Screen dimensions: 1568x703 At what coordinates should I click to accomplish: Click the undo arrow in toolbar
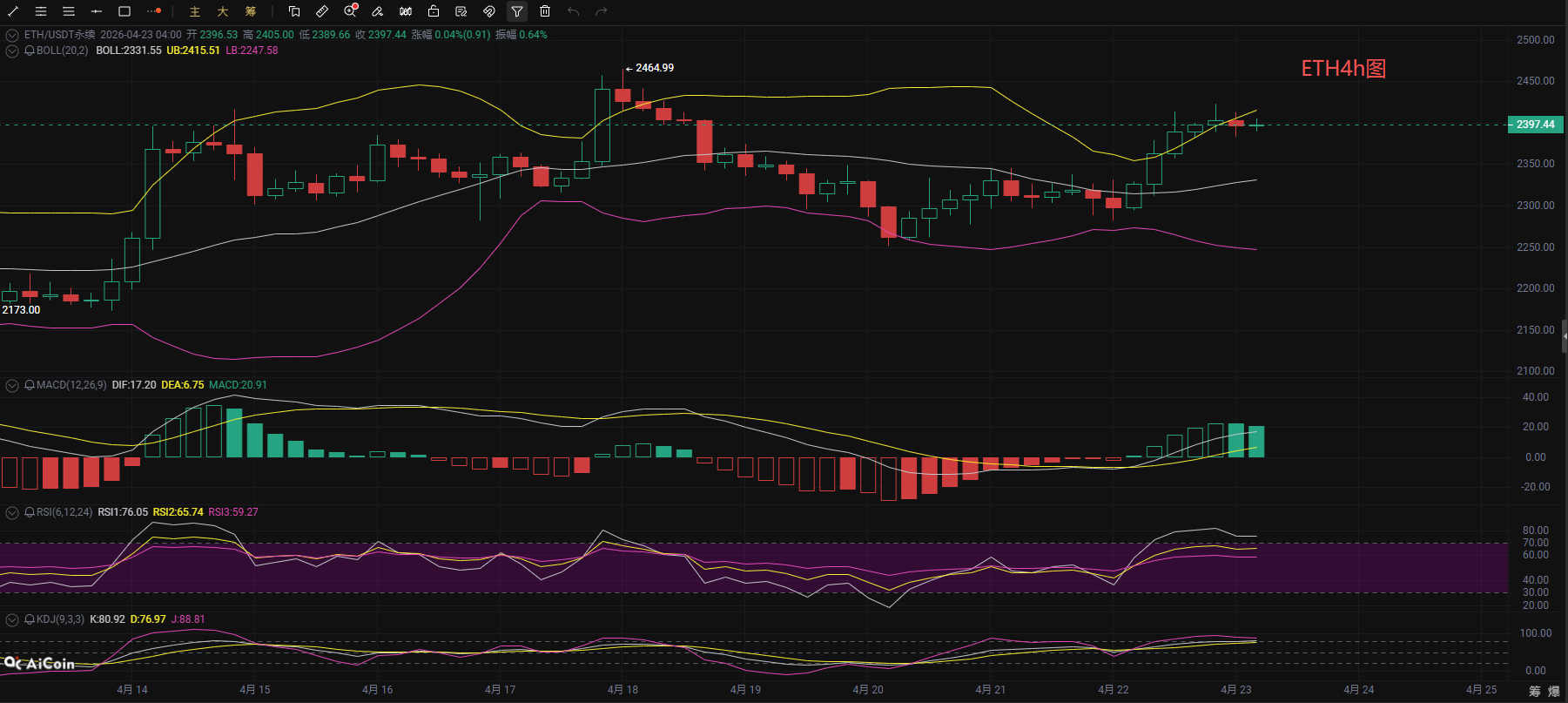pos(573,11)
